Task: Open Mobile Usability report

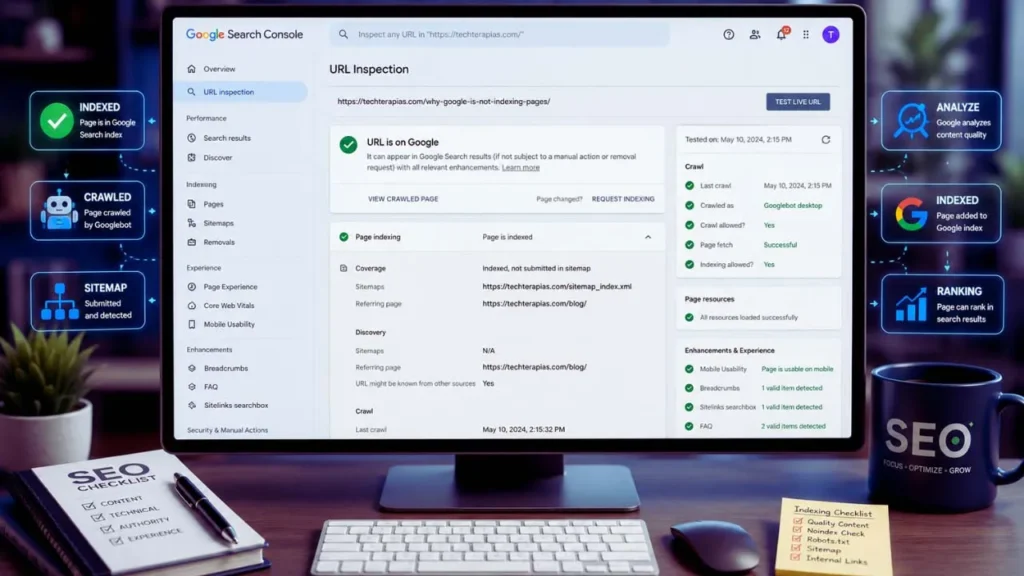Action: [x=229, y=325]
